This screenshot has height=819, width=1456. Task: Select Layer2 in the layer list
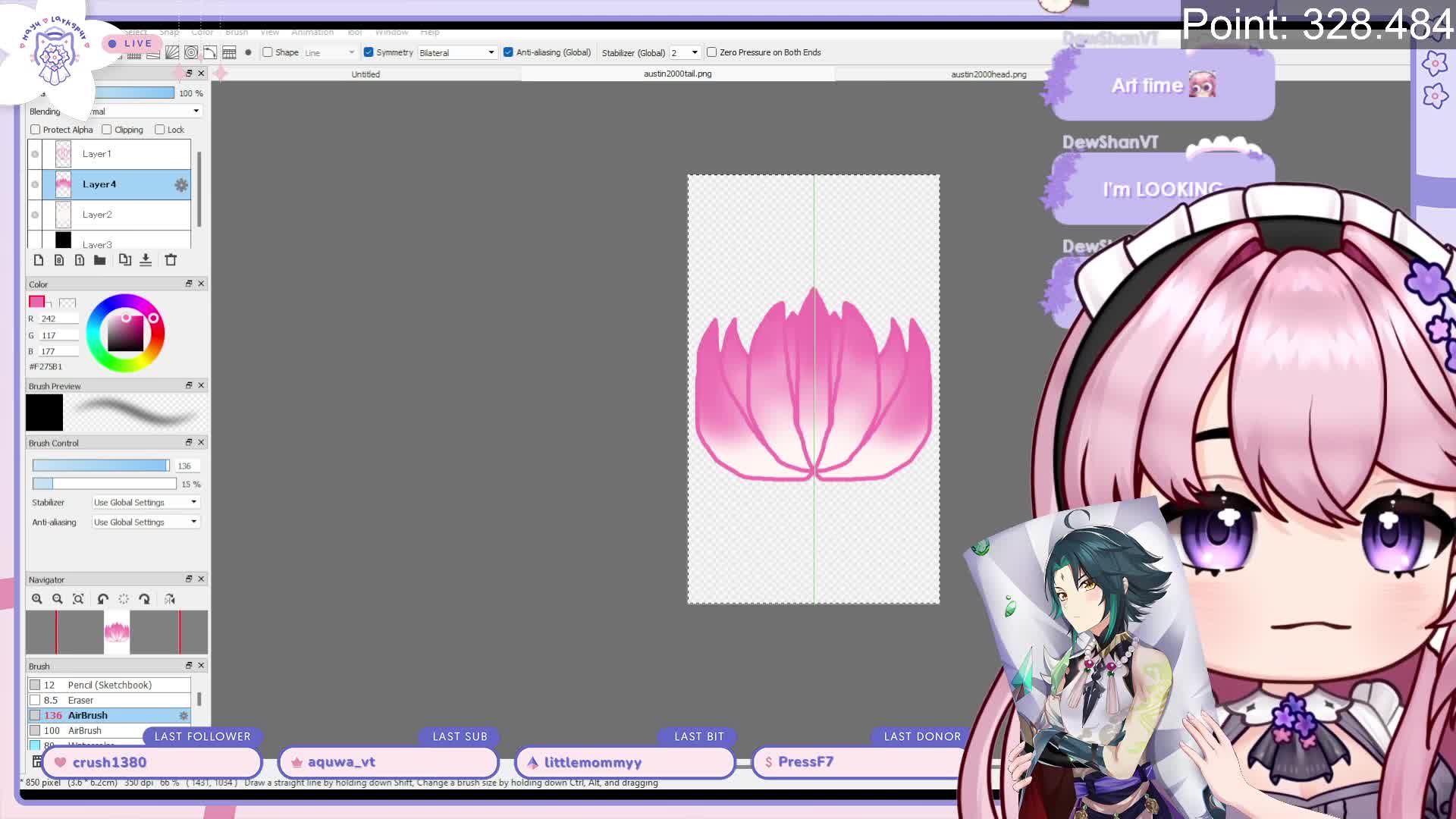tap(116, 215)
